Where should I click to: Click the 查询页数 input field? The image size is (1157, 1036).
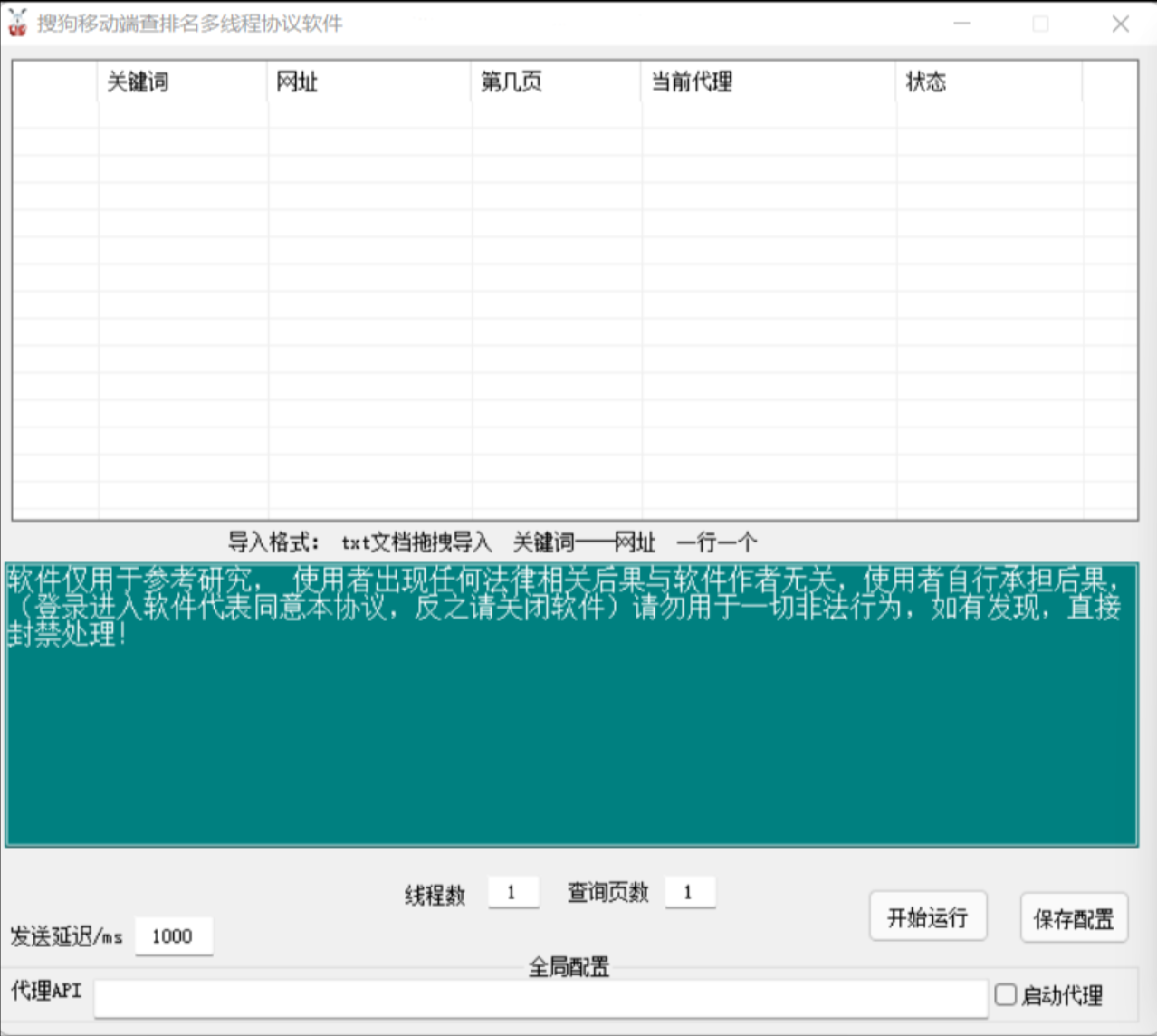690,892
